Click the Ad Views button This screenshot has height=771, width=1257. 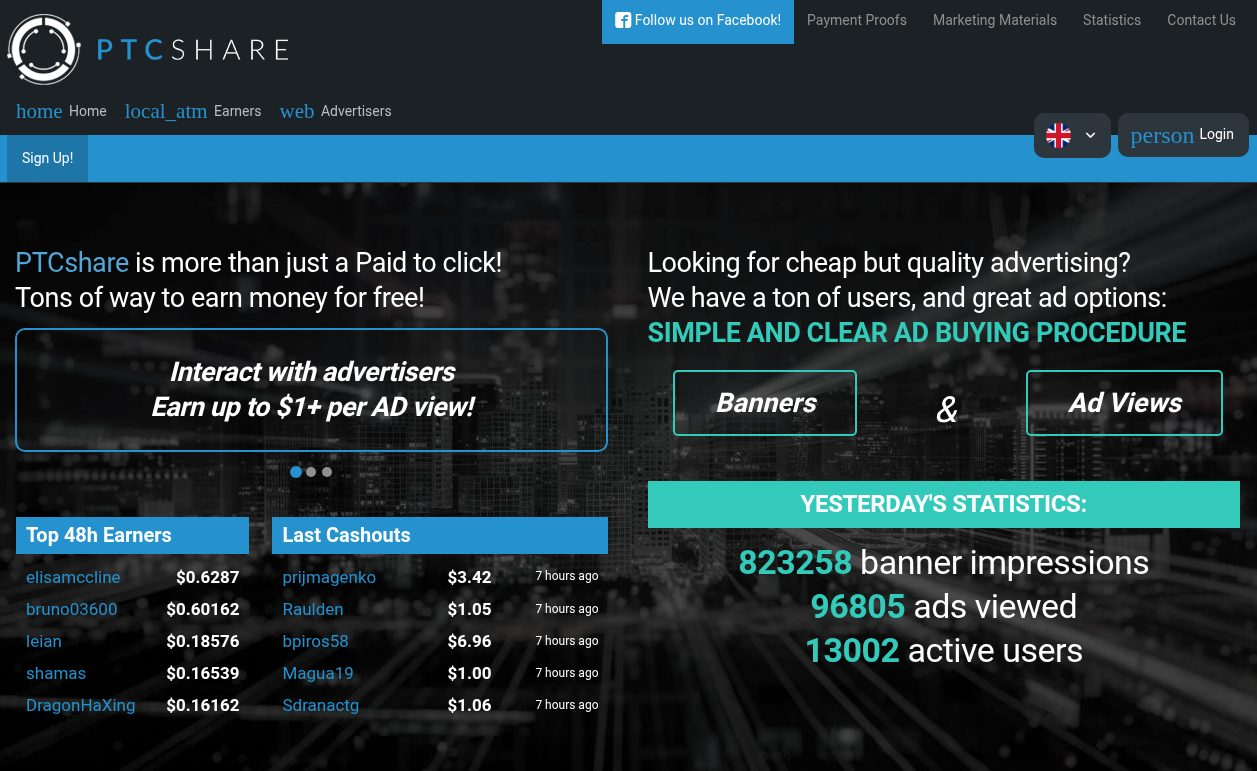1124,403
